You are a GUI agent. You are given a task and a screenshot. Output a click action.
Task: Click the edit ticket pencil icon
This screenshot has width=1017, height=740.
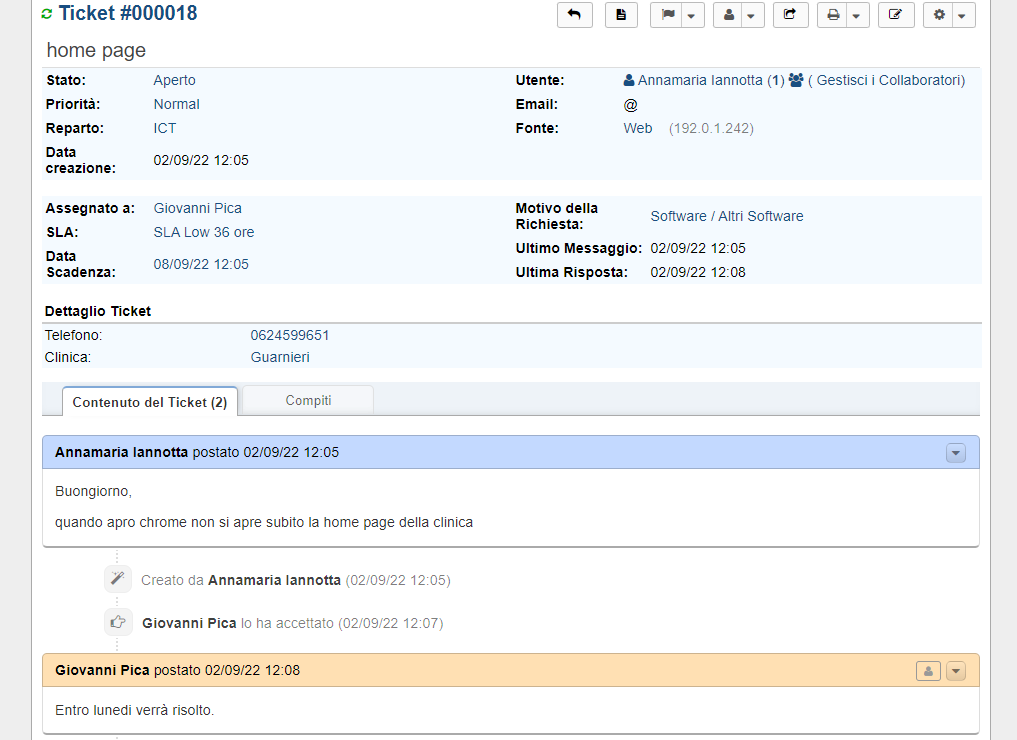(x=896, y=15)
